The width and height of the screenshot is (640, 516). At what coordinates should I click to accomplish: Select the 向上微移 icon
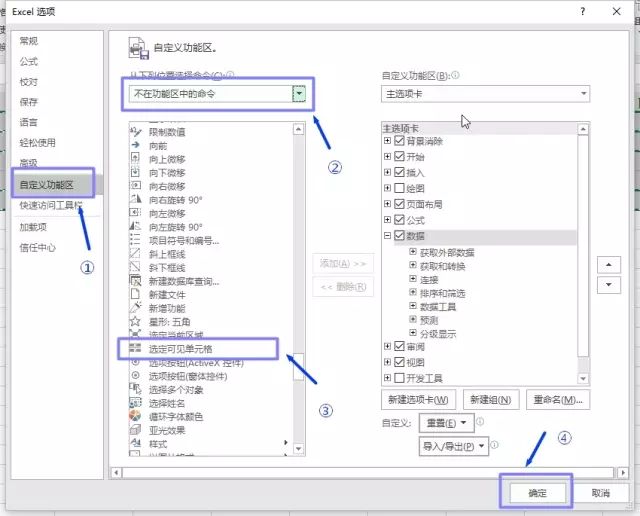pyautogui.click(x=135, y=158)
